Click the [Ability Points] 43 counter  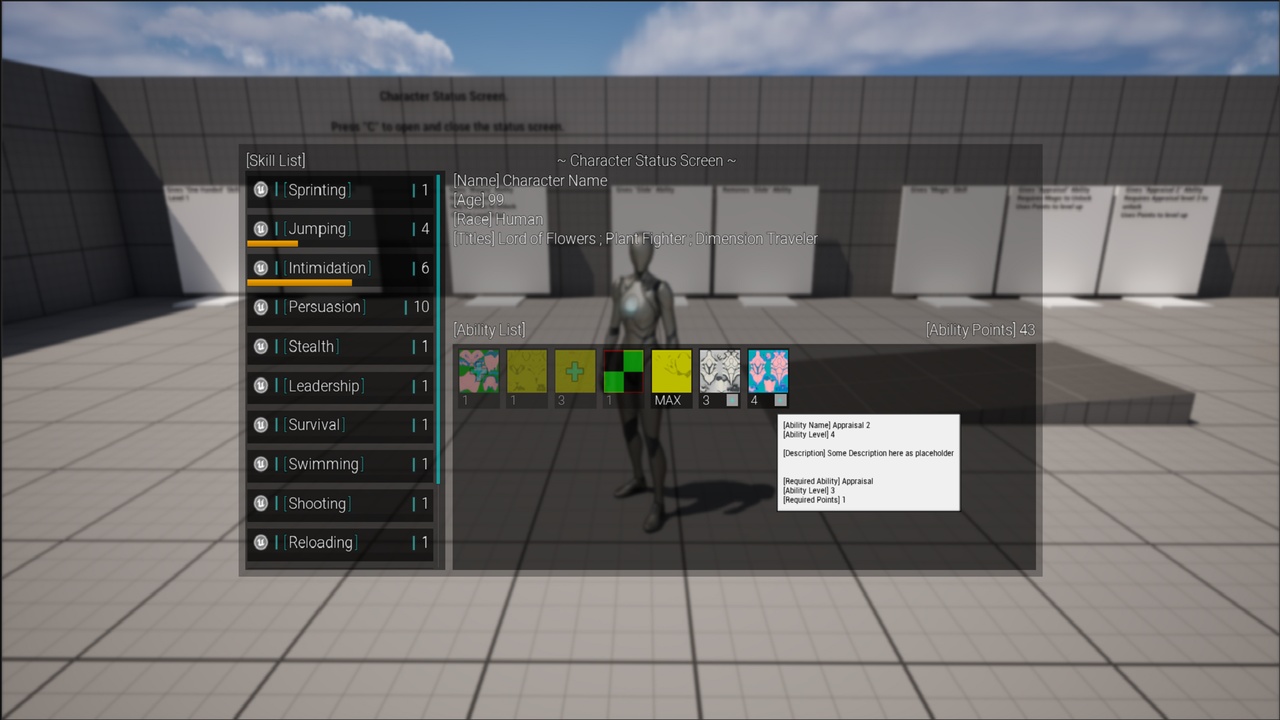981,329
